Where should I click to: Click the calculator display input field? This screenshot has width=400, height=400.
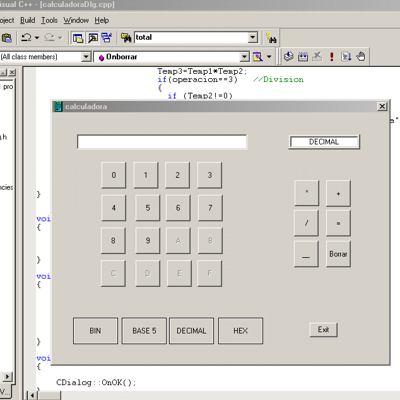coord(162,142)
